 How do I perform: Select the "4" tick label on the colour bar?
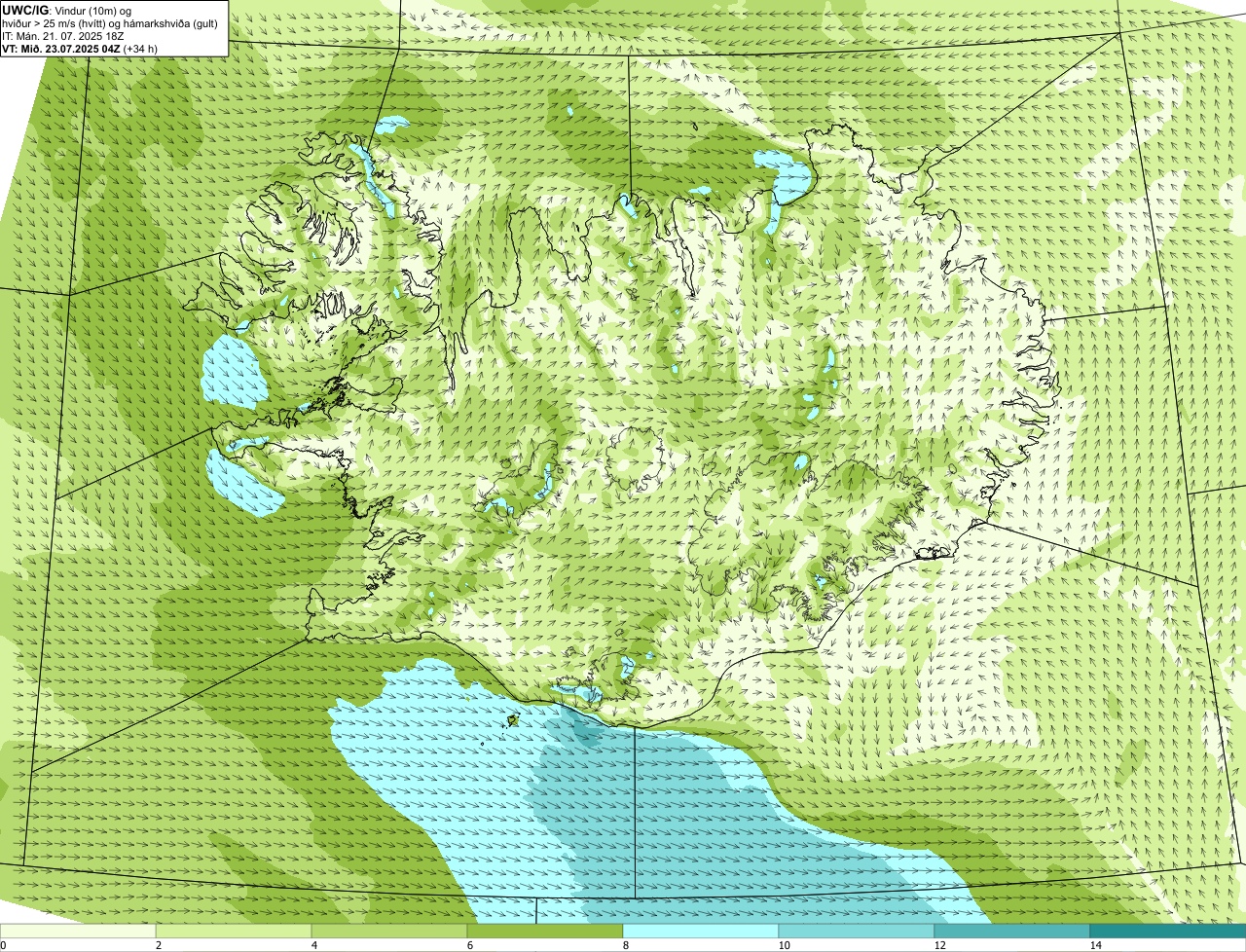pyautogui.click(x=313, y=945)
